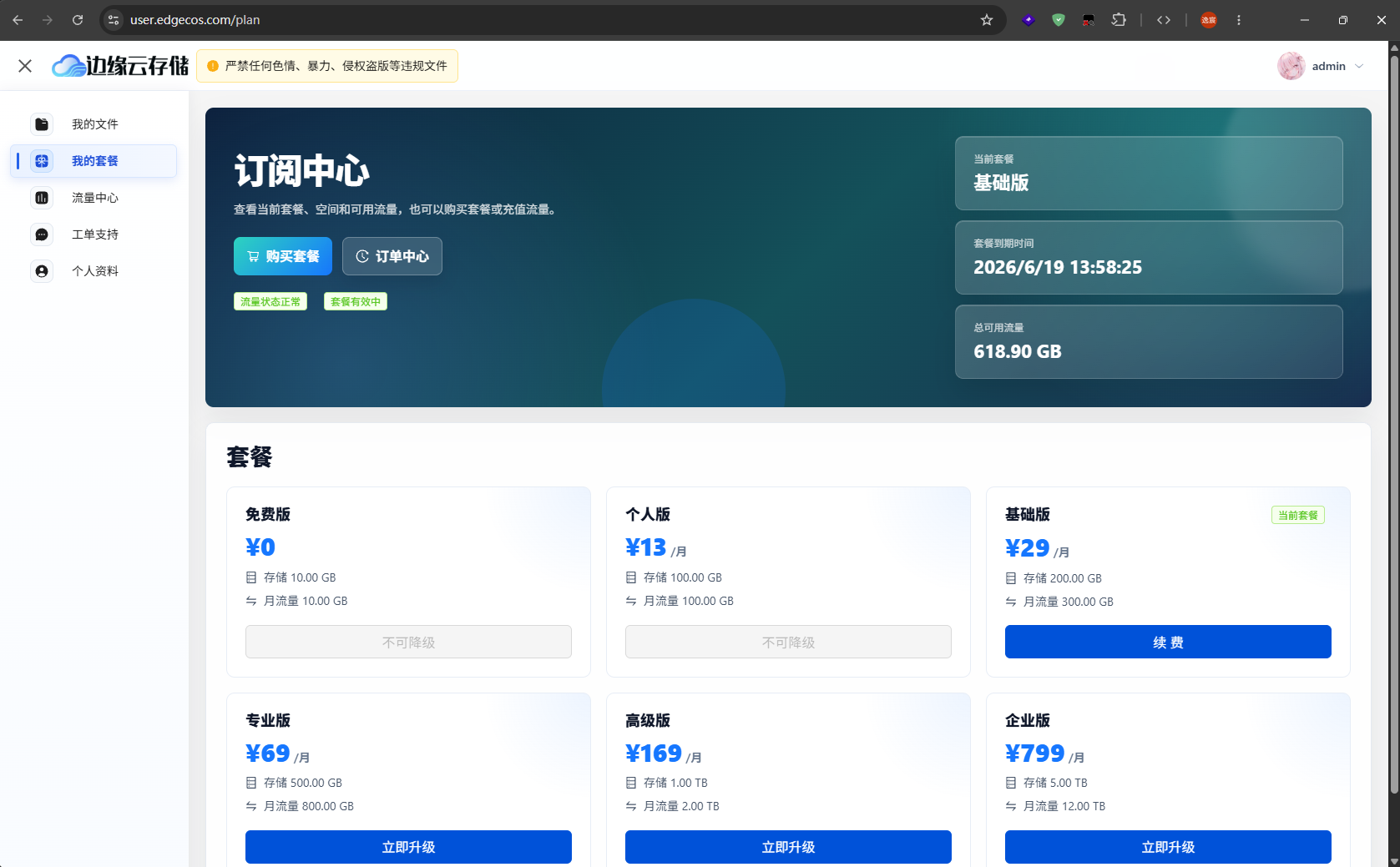Open 工单支持 chat icon
Image resolution: width=1400 pixels, height=867 pixels.
(42, 234)
